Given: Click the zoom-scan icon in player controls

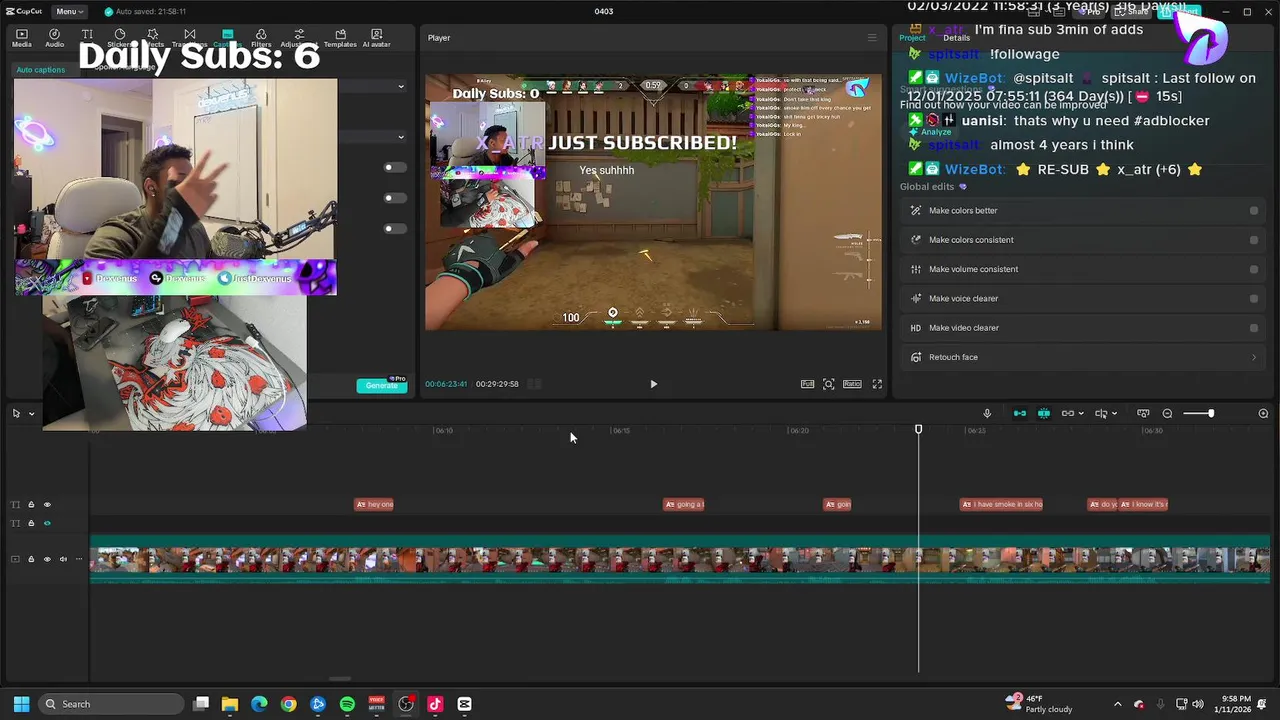Looking at the screenshot, I should [829, 384].
